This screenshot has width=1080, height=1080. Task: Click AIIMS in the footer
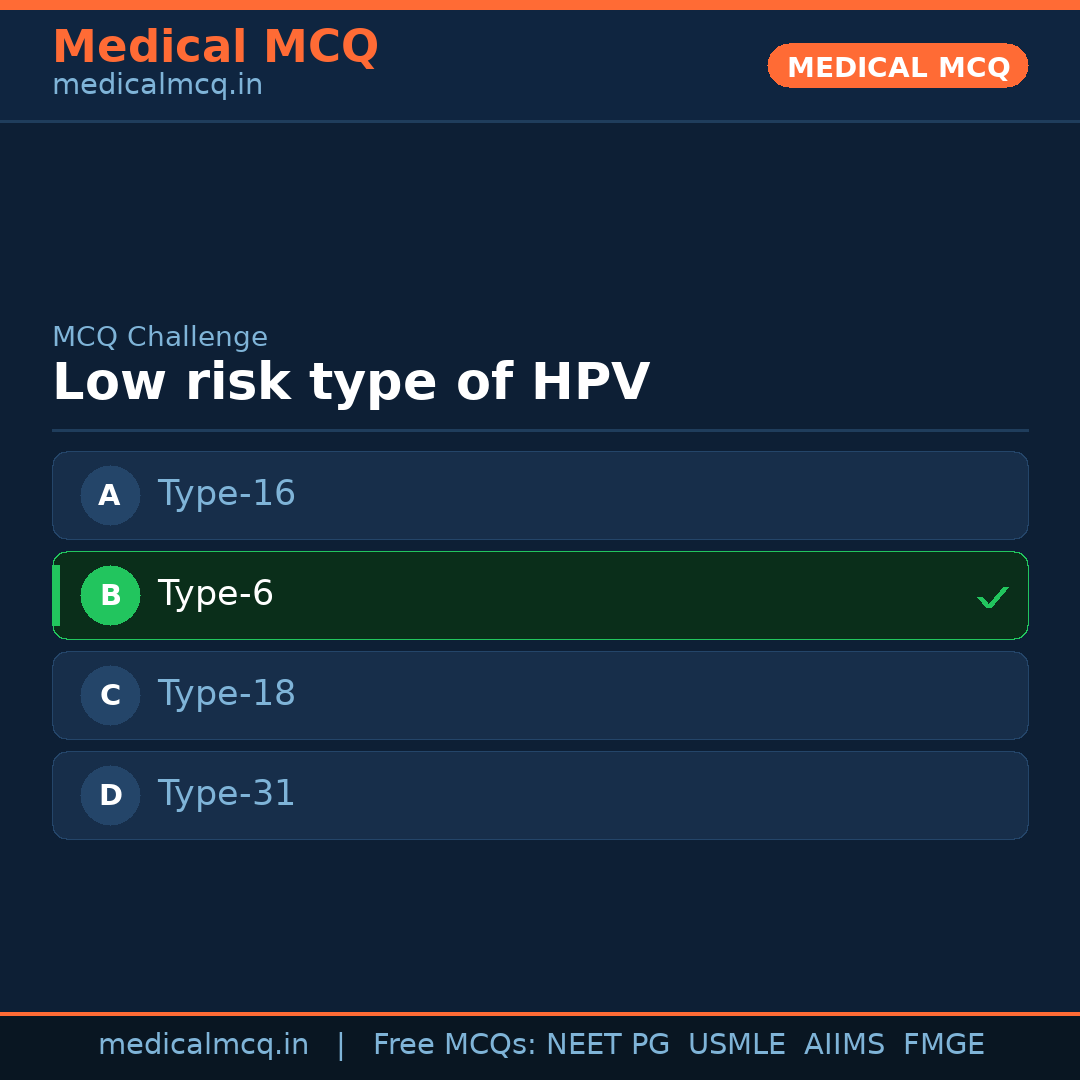click(844, 1045)
